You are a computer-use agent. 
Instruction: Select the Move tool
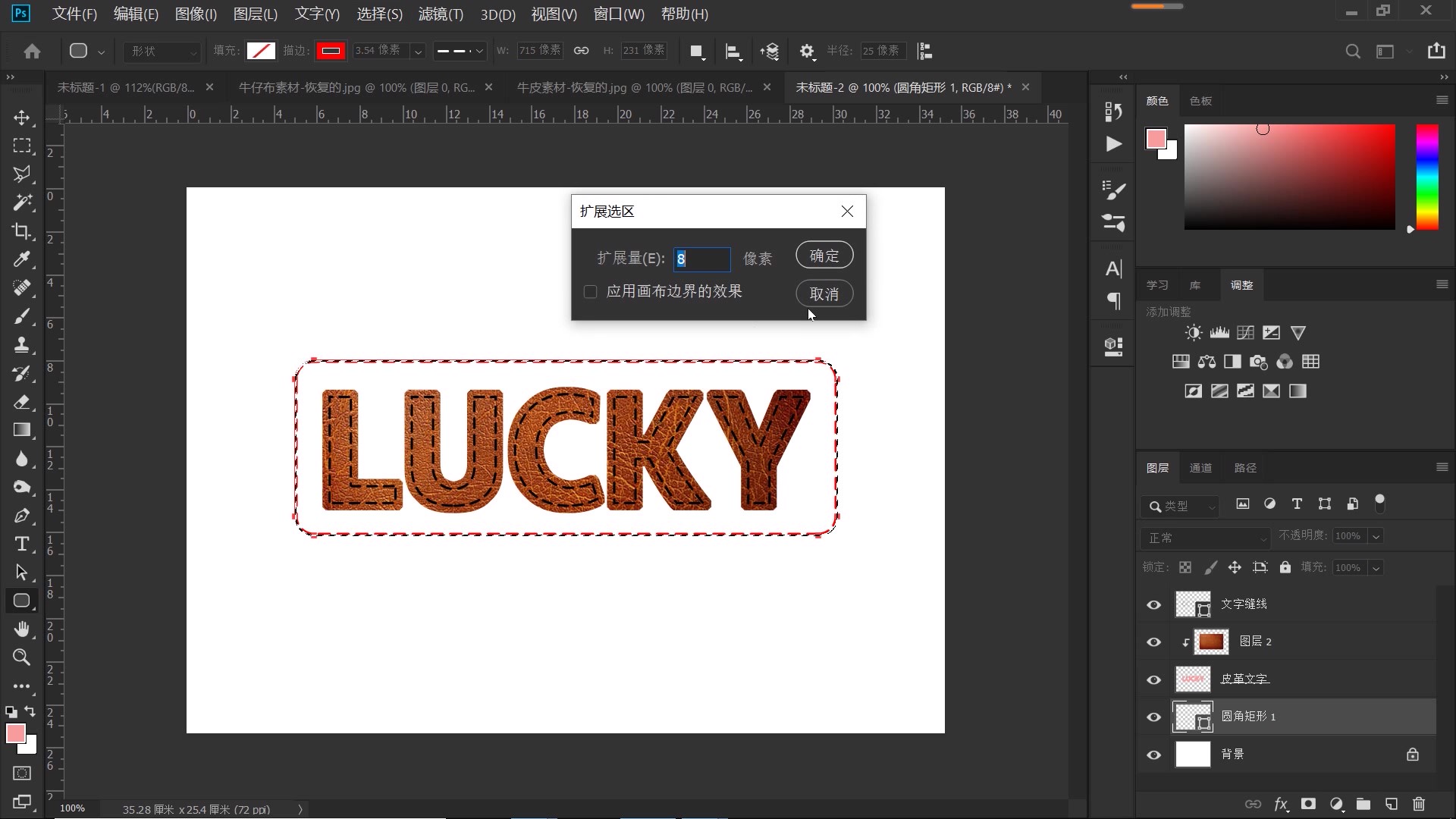point(21,118)
